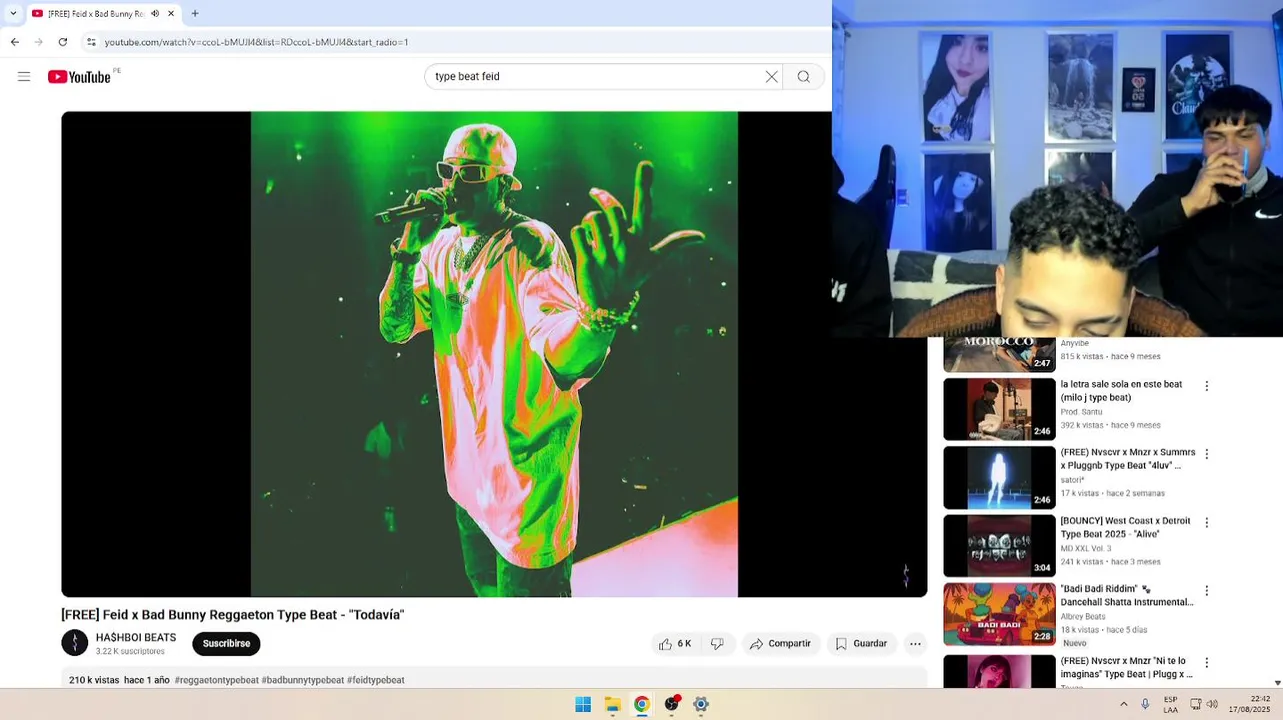
Task: Open 'la letra sale sola en este beat' title
Action: click(1121, 391)
